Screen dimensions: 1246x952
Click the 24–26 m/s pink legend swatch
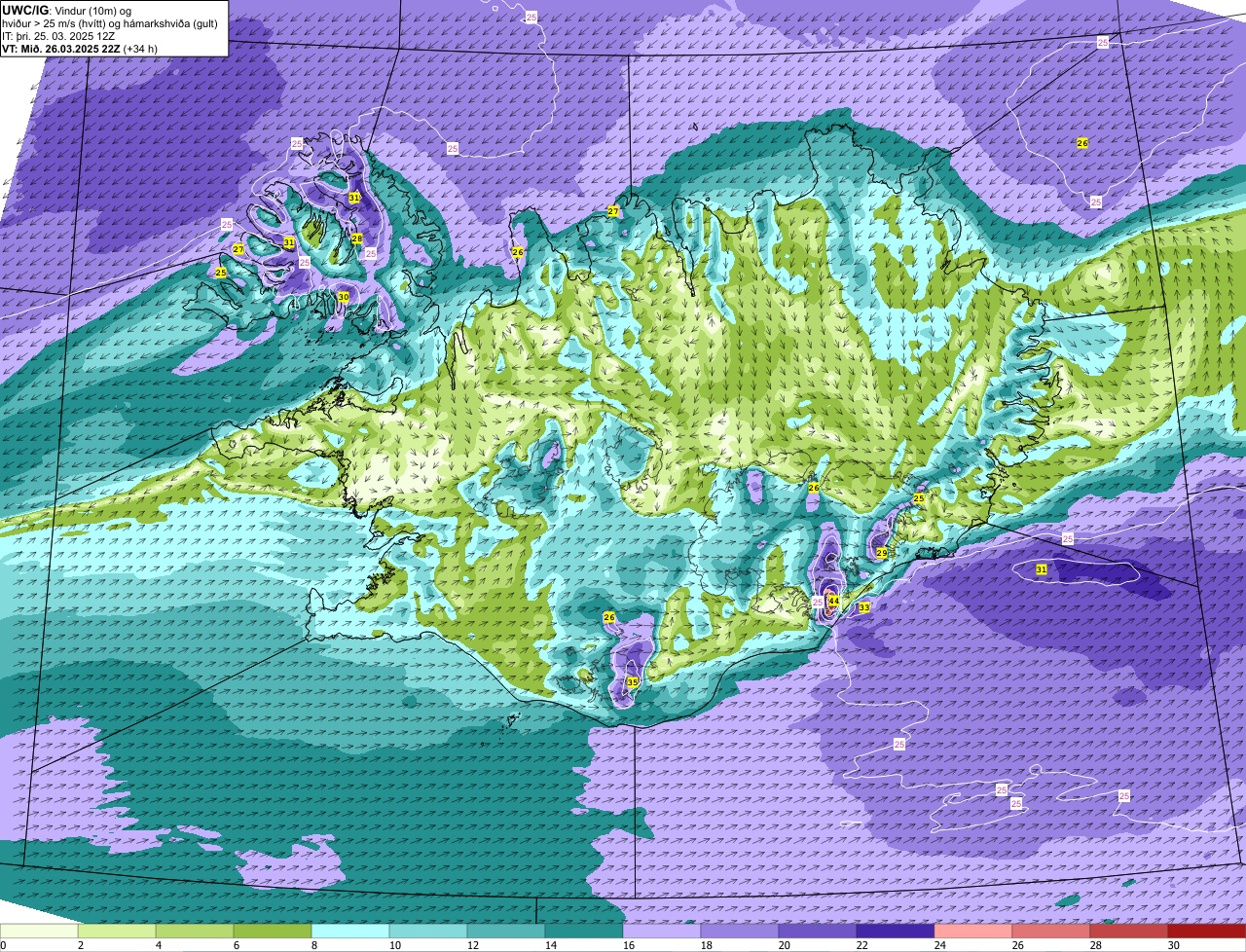click(973, 932)
